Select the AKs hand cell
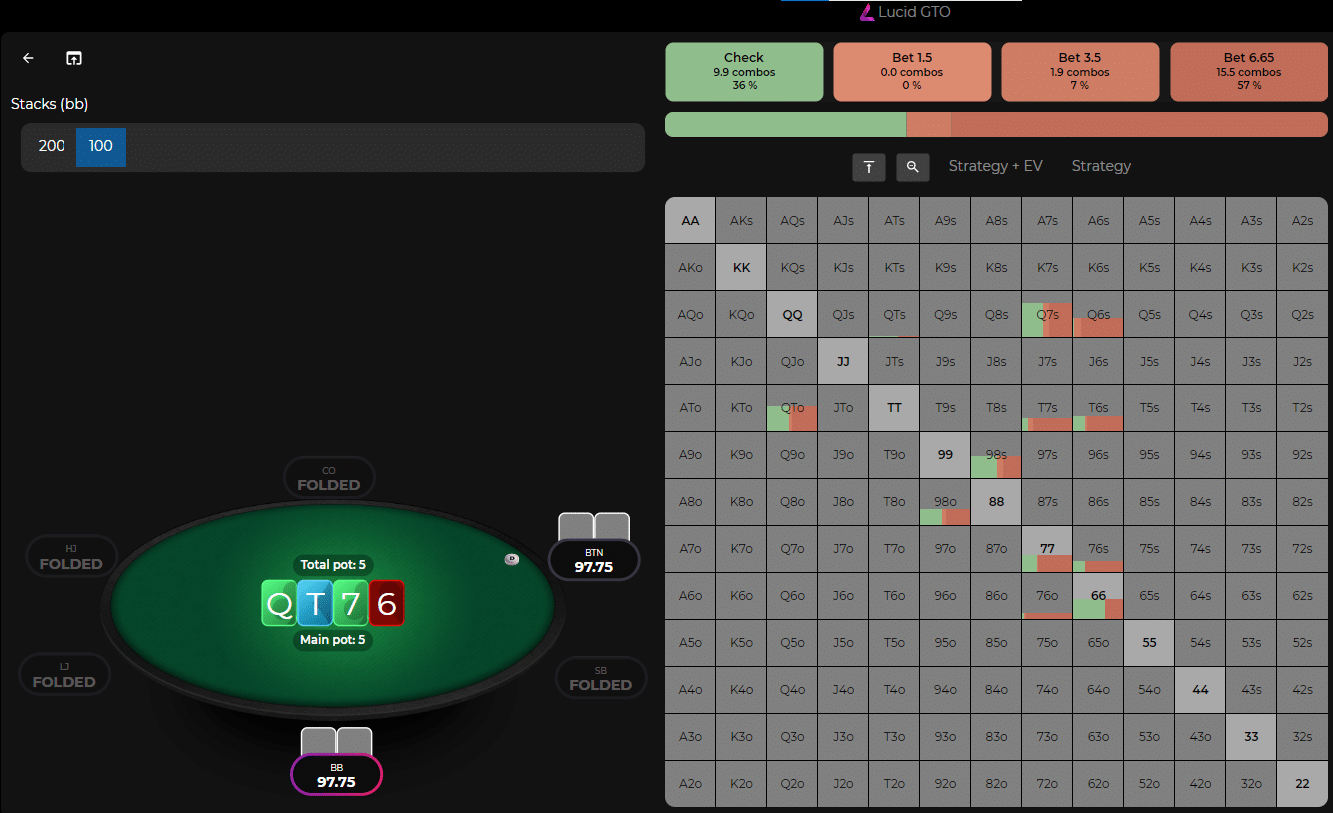Viewport: 1333px width, 813px height. (x=741, y=221)
